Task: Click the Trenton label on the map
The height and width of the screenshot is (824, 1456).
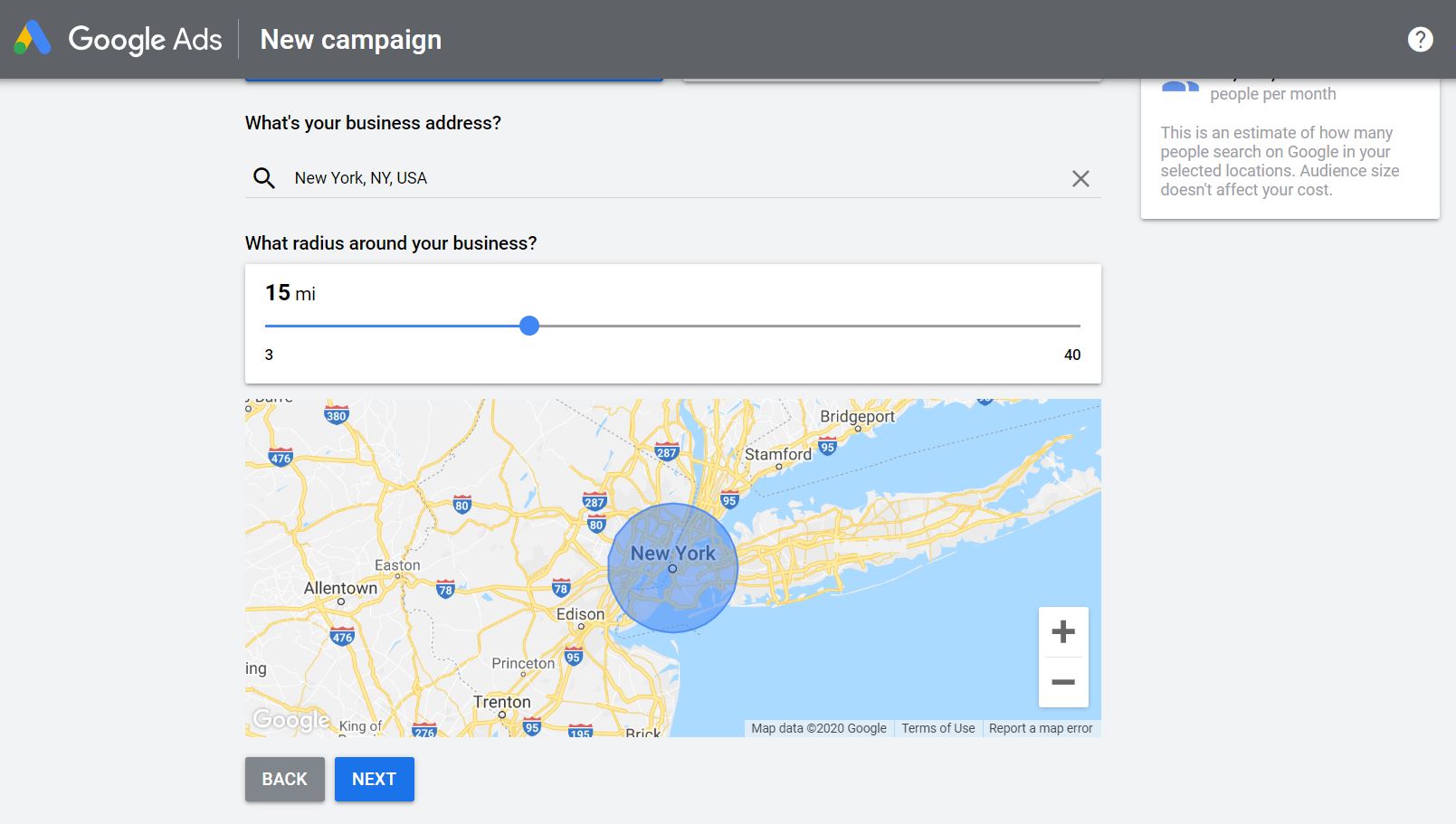Action: 502,702
